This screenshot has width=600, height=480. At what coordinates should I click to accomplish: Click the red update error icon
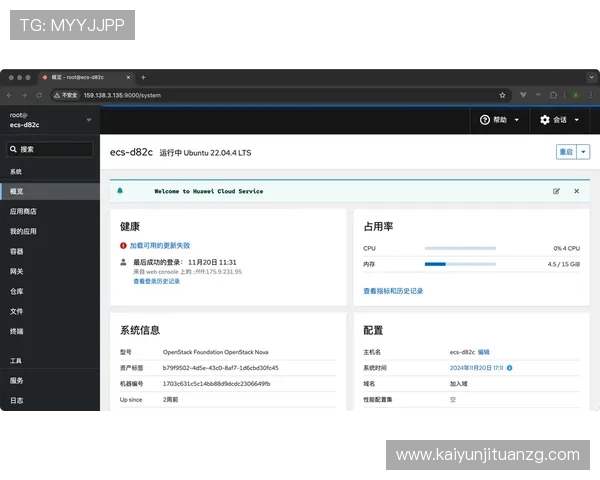123,245
